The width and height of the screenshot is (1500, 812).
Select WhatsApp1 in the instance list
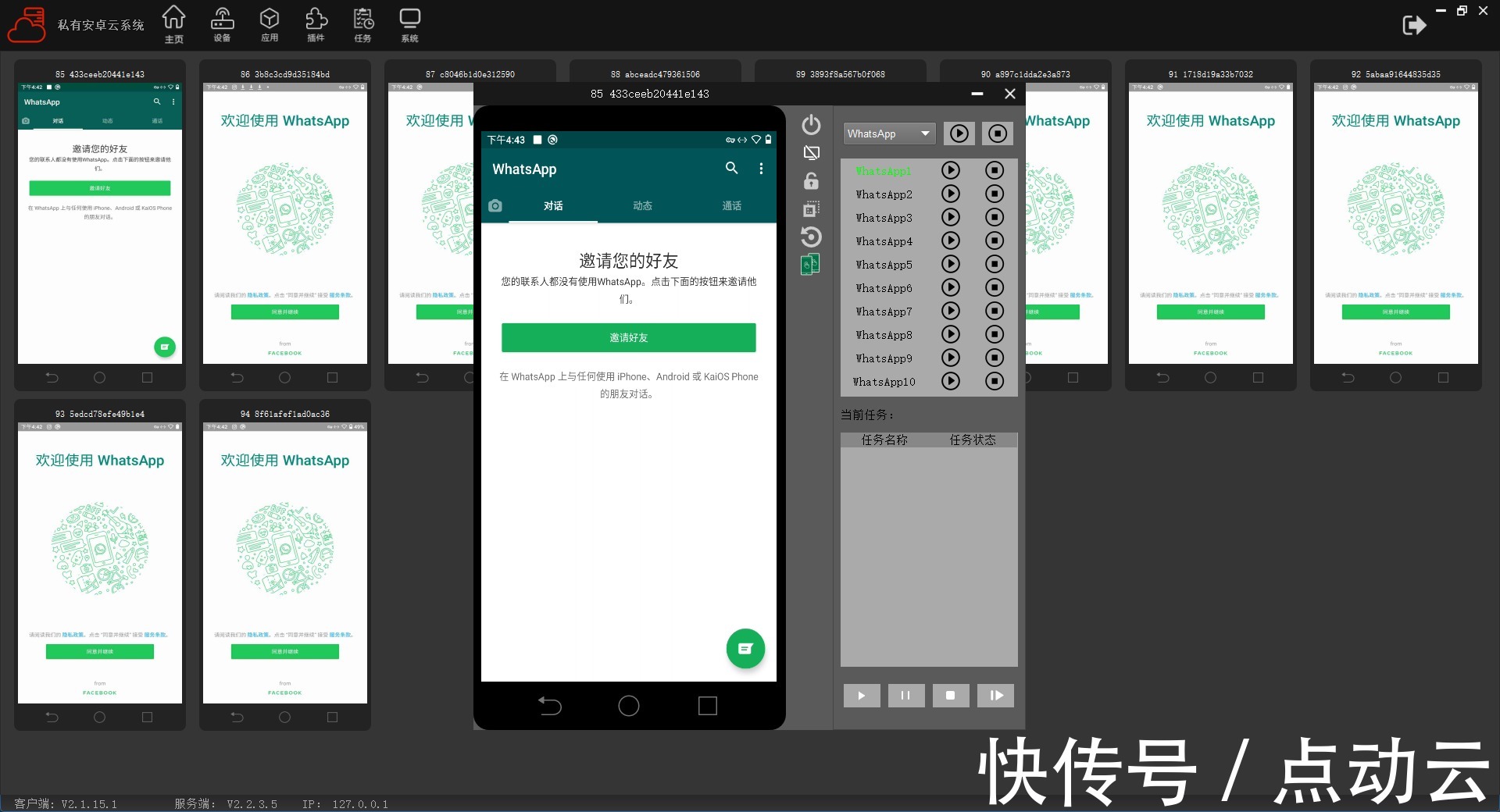click(884, 171)
